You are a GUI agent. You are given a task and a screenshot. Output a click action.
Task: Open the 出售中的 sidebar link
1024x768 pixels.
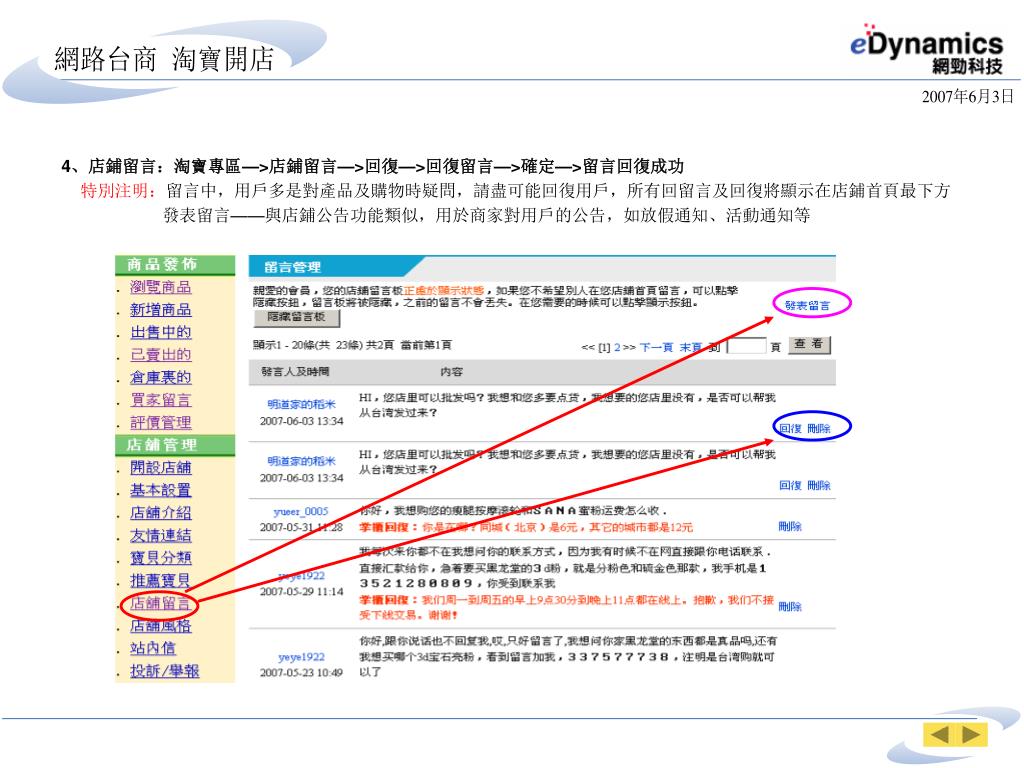coord(161,332)
